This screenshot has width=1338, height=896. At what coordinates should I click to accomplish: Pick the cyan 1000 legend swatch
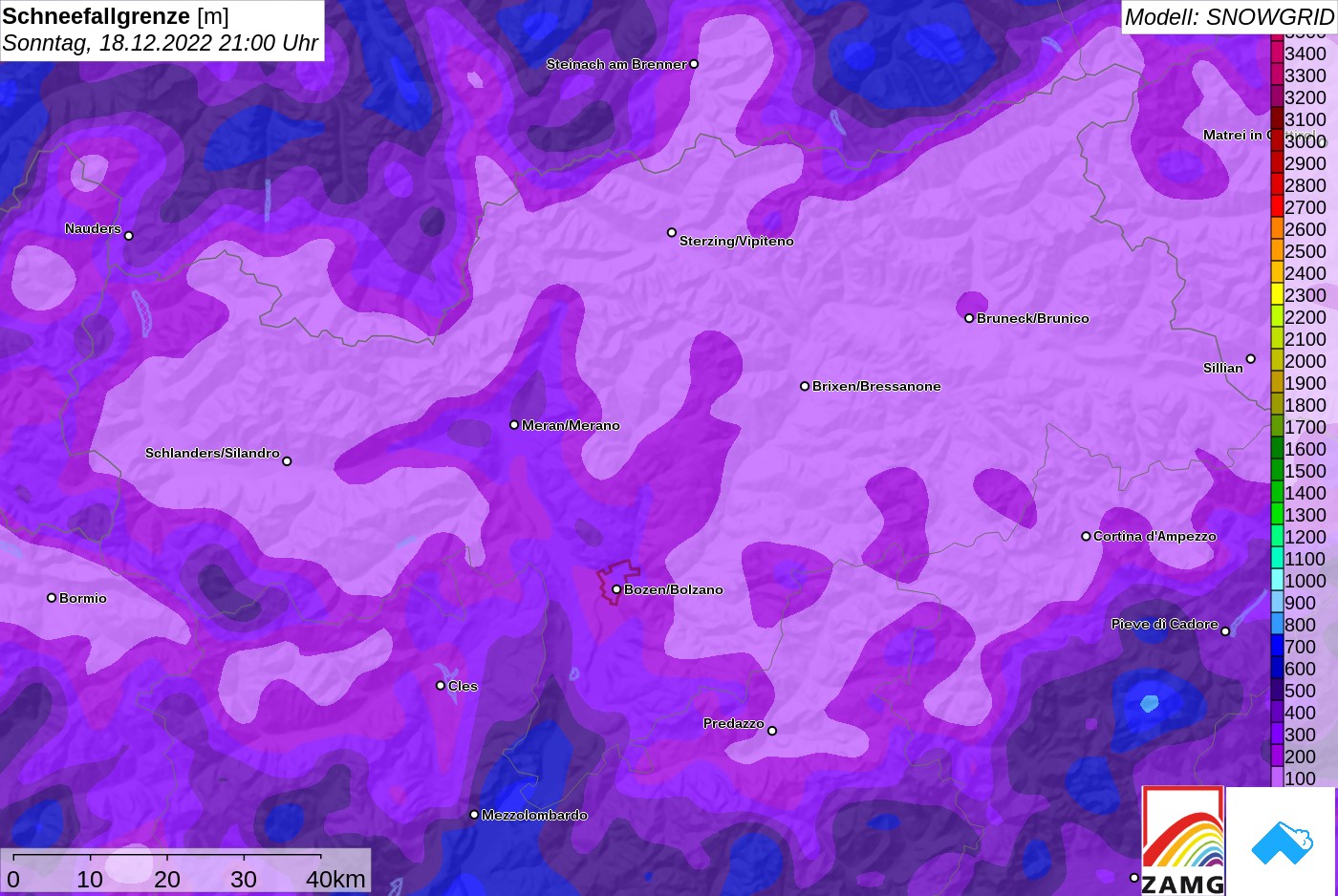[1277, 580]
